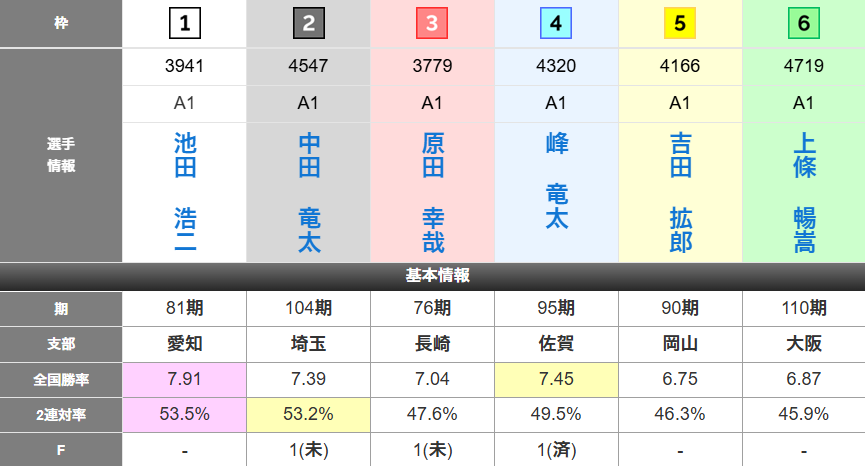Click the 全国勝率 row header

pyautogui.click(x=61, y=379)
